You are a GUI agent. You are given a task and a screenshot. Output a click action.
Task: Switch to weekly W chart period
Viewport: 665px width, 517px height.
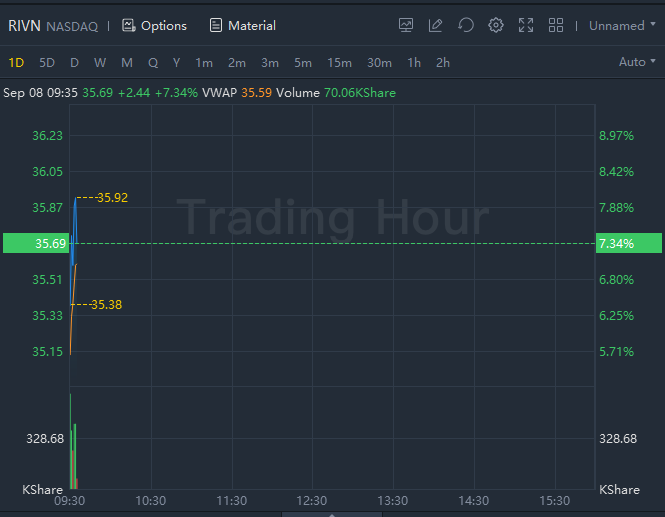point(100,63)
